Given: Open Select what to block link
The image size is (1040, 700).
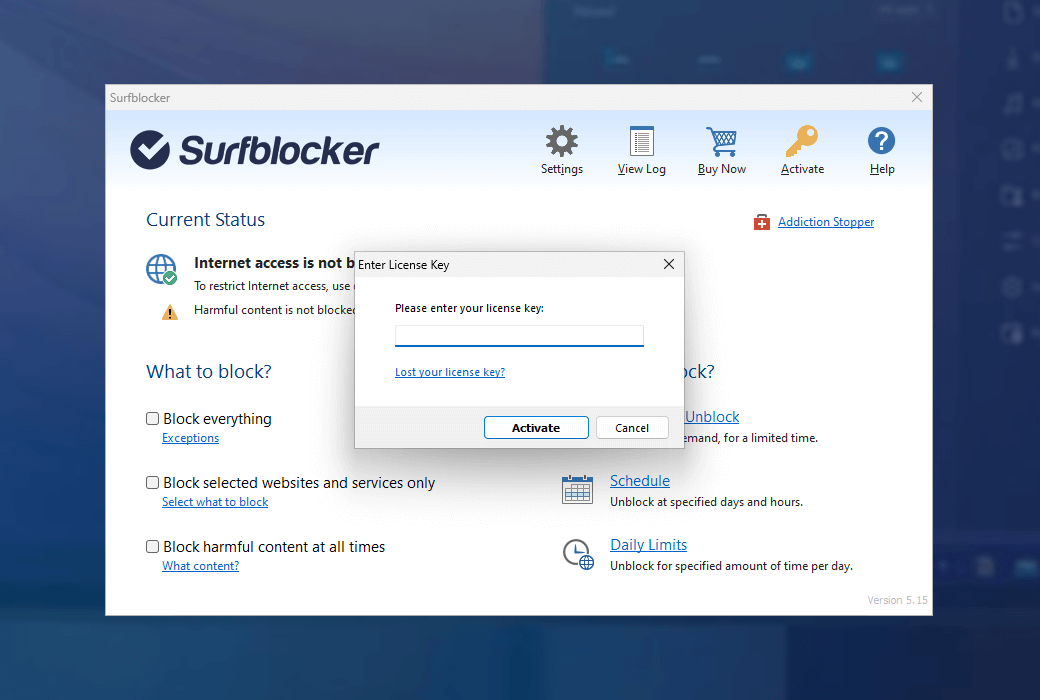Looking at the screenshot, I should pos(215,502).
